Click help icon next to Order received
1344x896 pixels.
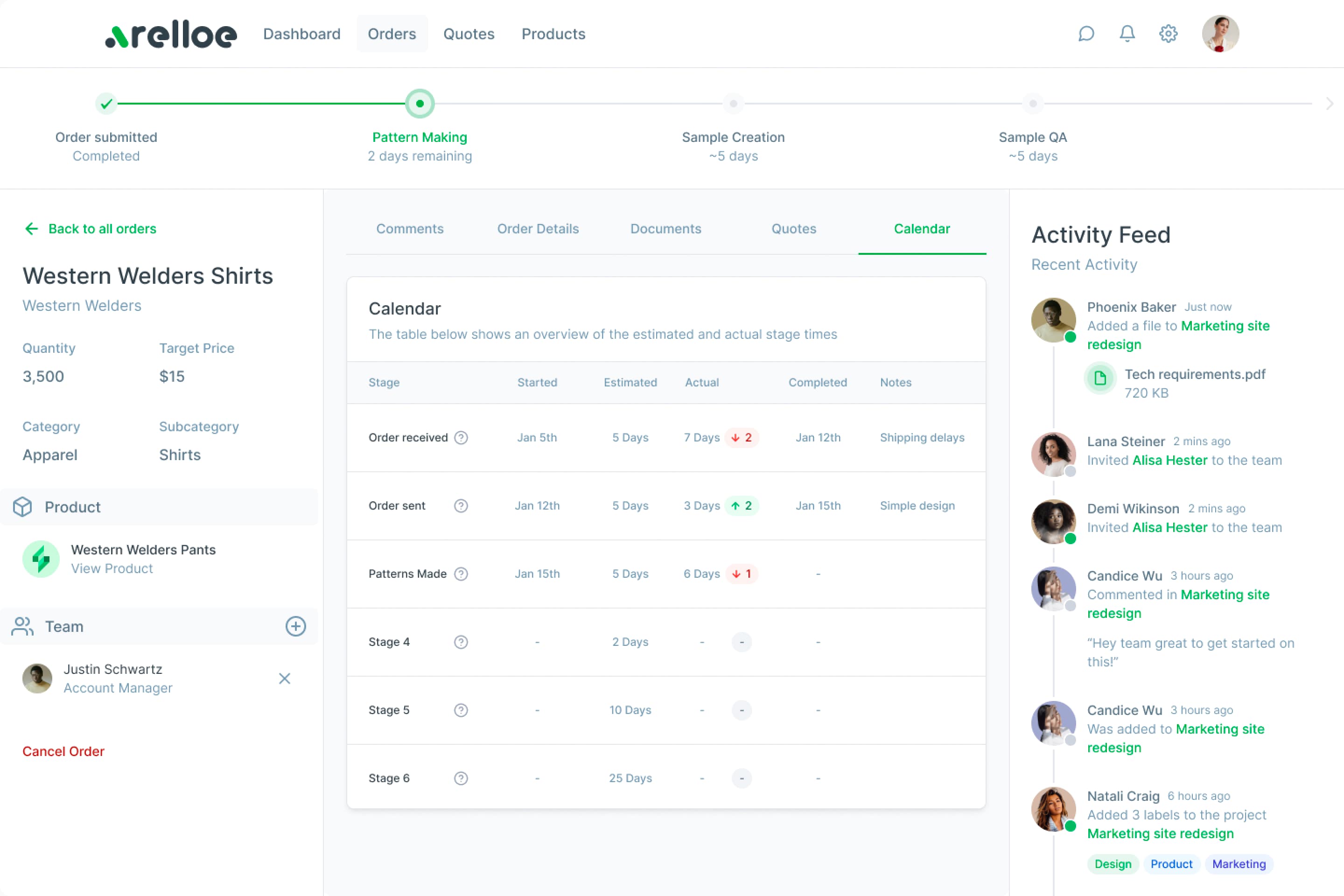[x=461, y=438]
